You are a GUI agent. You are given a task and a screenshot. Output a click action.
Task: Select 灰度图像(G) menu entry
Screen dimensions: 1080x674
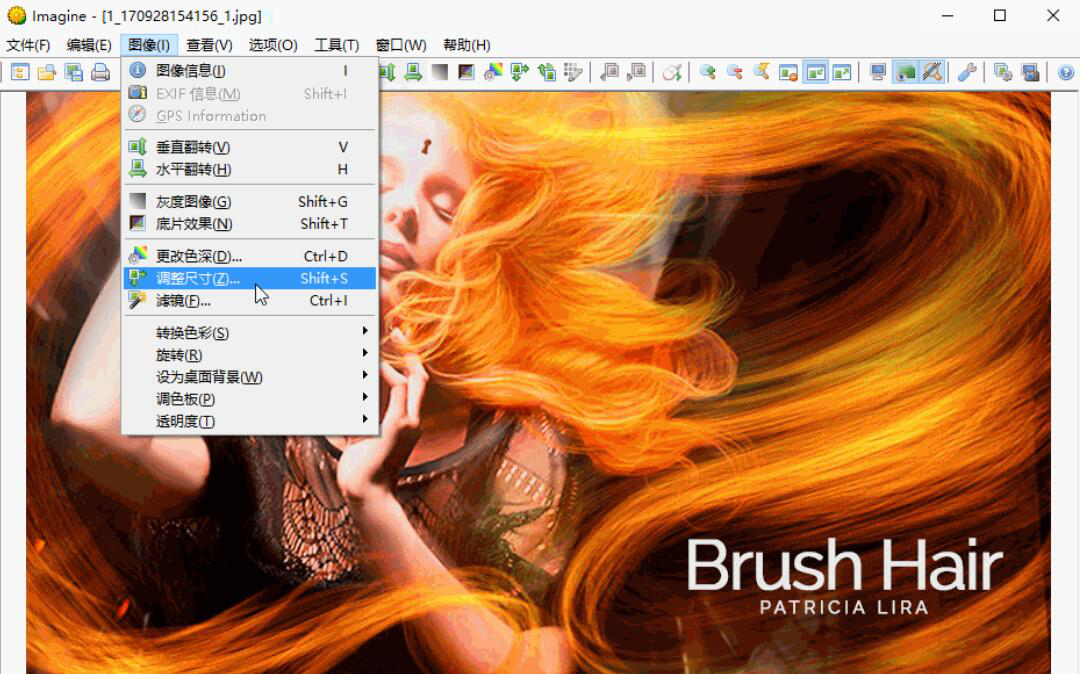[x=249, y=201]
